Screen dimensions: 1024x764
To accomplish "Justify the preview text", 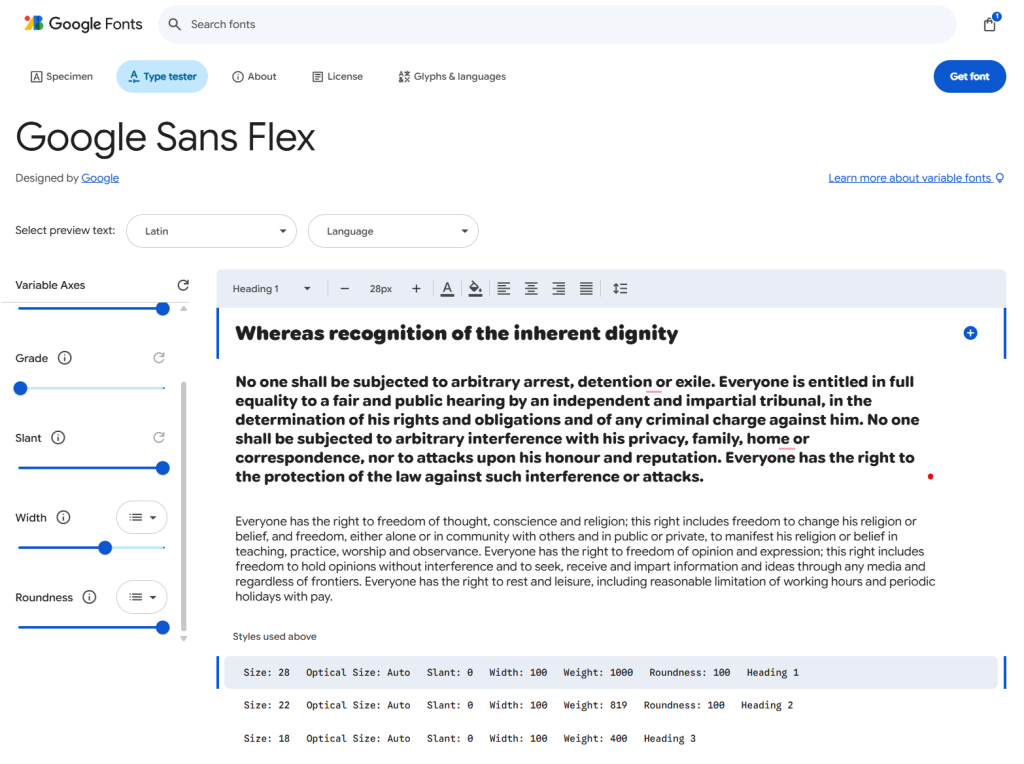I will click(586, 288).
